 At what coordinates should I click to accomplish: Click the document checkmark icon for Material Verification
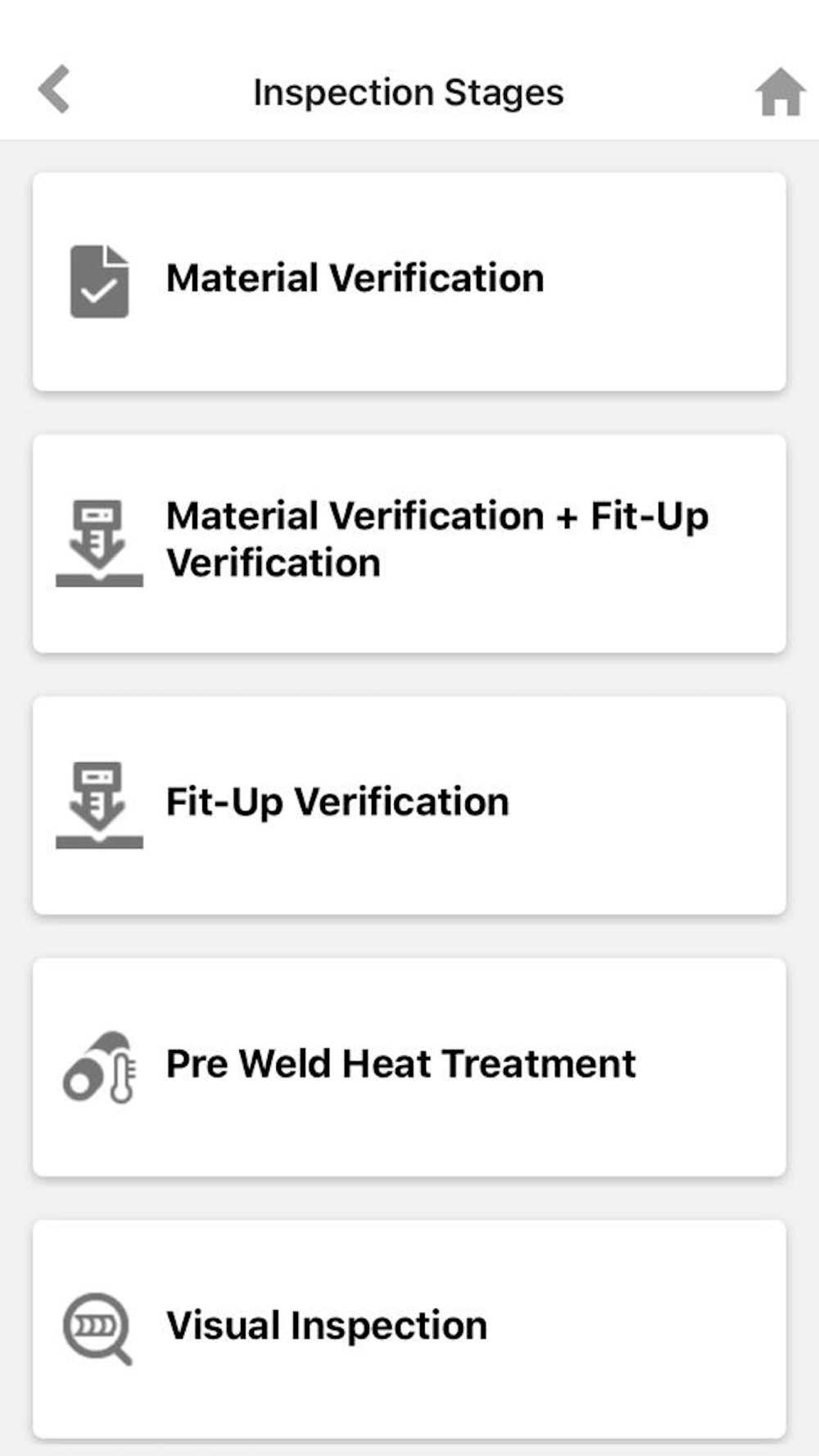99,281
